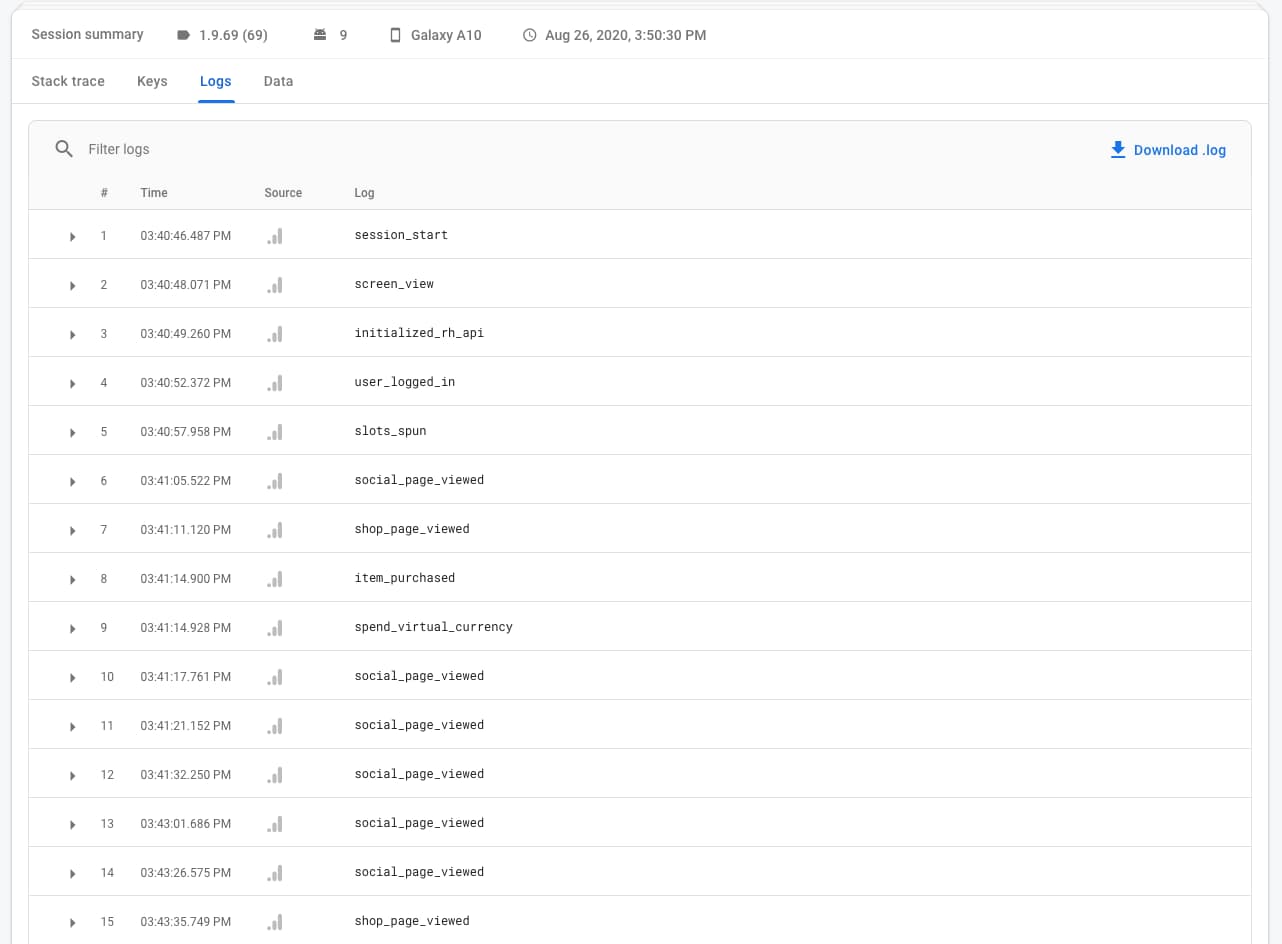Viewport: 1282px width, 944px height.
Task: Expand log row 12 social_page_viewed
Action: point(72,776)
